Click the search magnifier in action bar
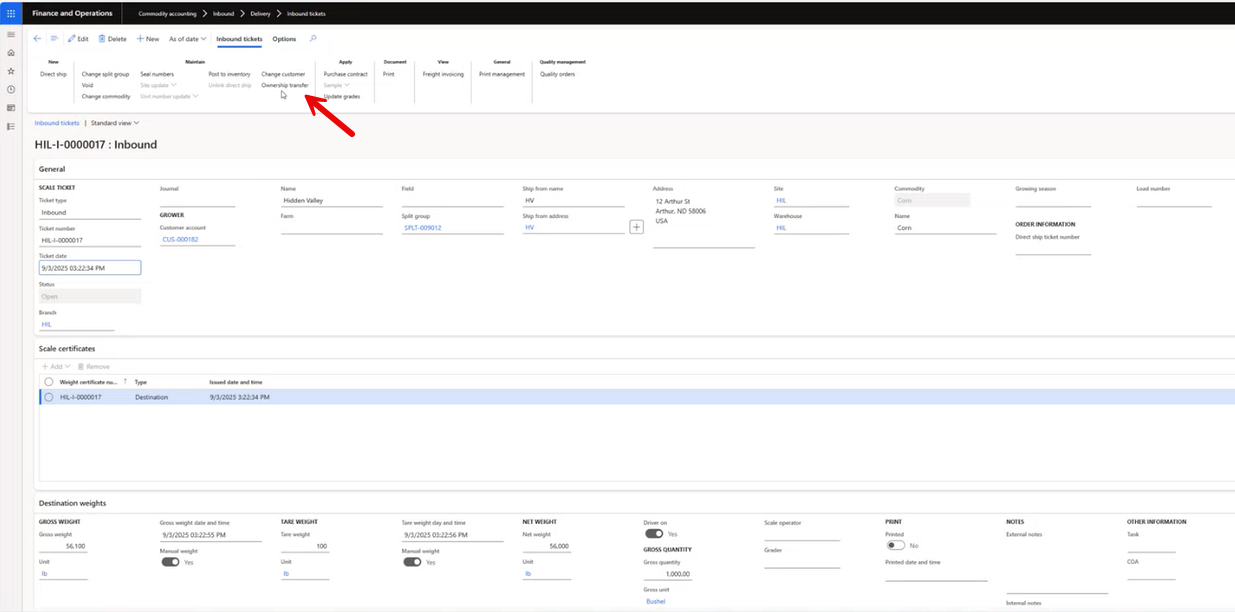1235x612 pixels. 313,39
